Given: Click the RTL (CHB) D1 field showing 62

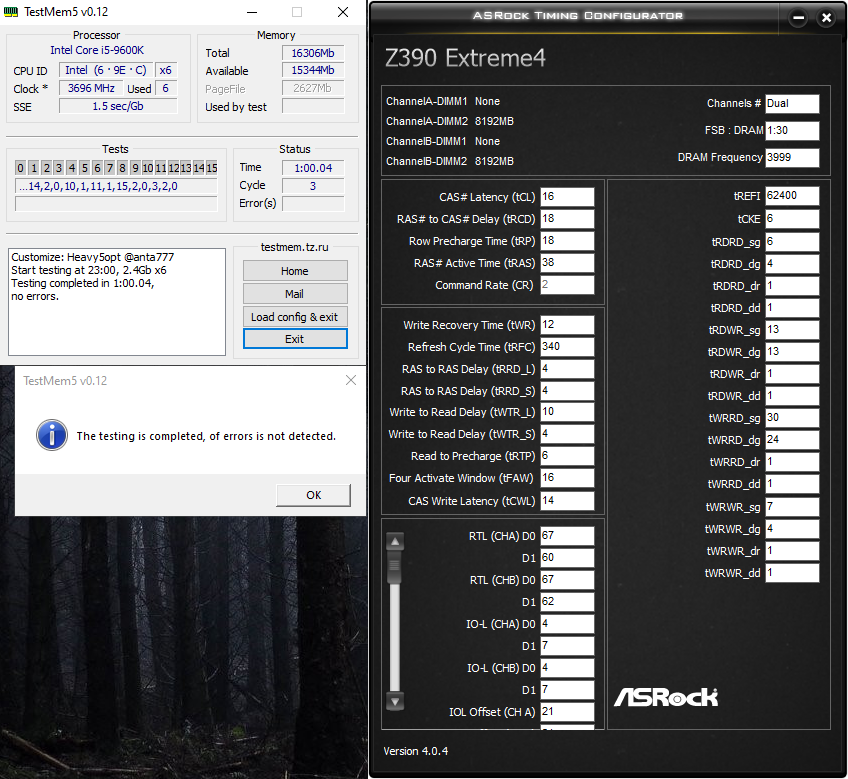Looking at the screenshot, I should tap(567, 602).
